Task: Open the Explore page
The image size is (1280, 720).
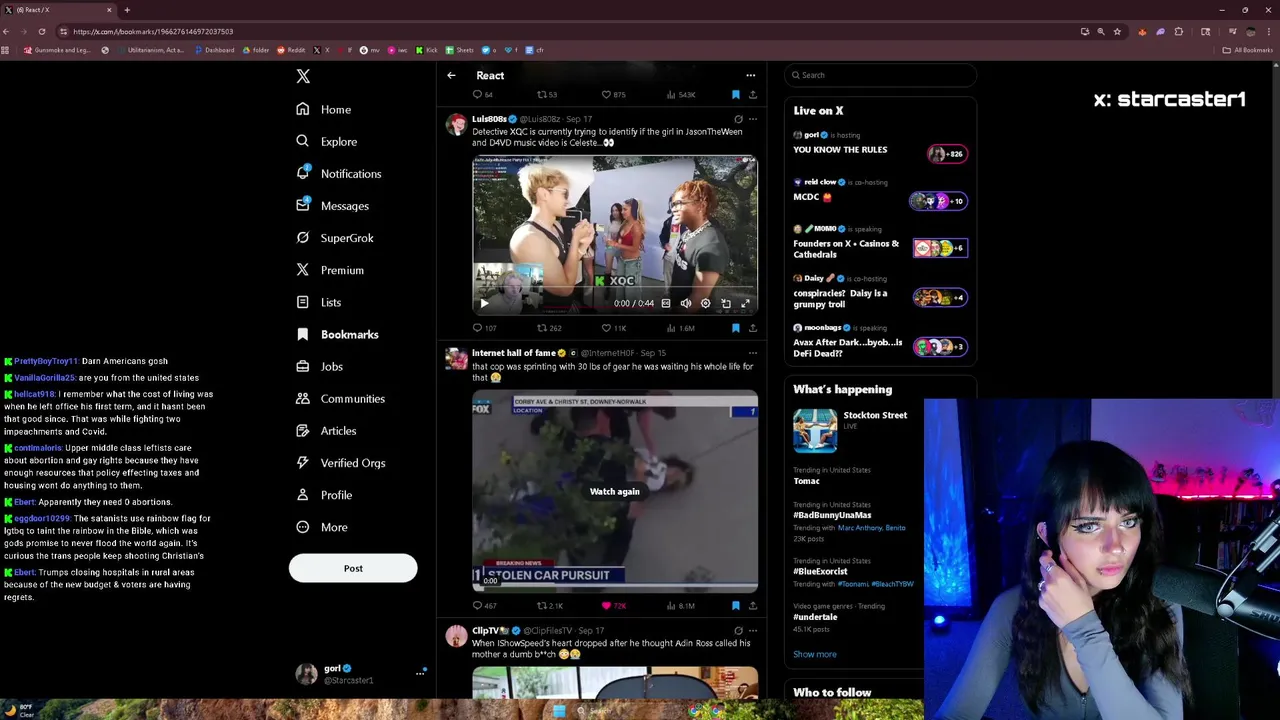Action: tap(326, 141)
